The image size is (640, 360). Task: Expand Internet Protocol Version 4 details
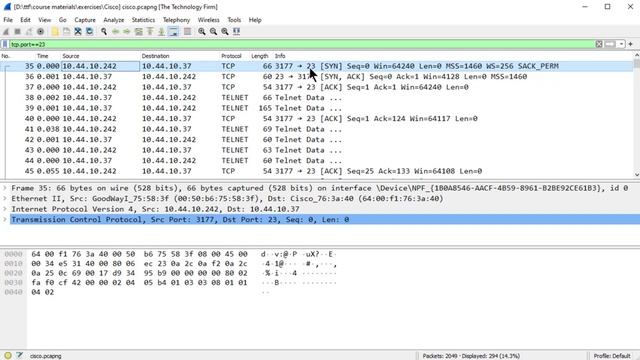point(5,209)
